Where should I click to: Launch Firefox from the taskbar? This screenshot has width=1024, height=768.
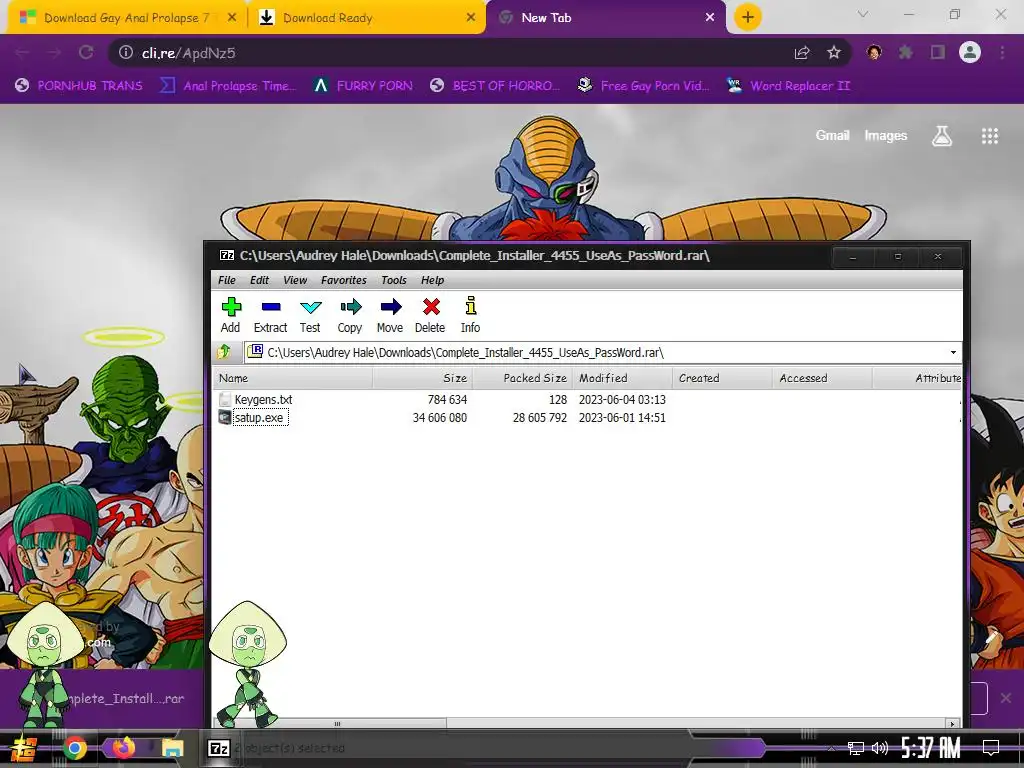(x=123, y=747)
